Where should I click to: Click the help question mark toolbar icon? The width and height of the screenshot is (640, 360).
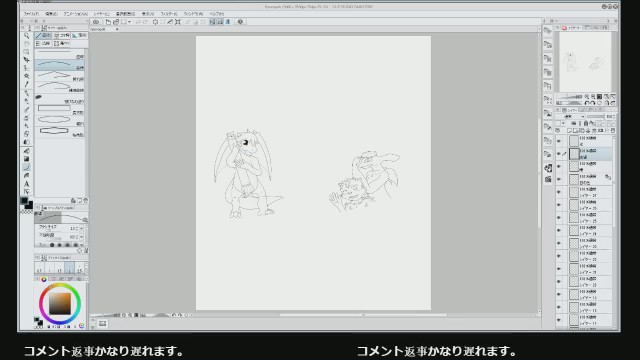(240, 22)
